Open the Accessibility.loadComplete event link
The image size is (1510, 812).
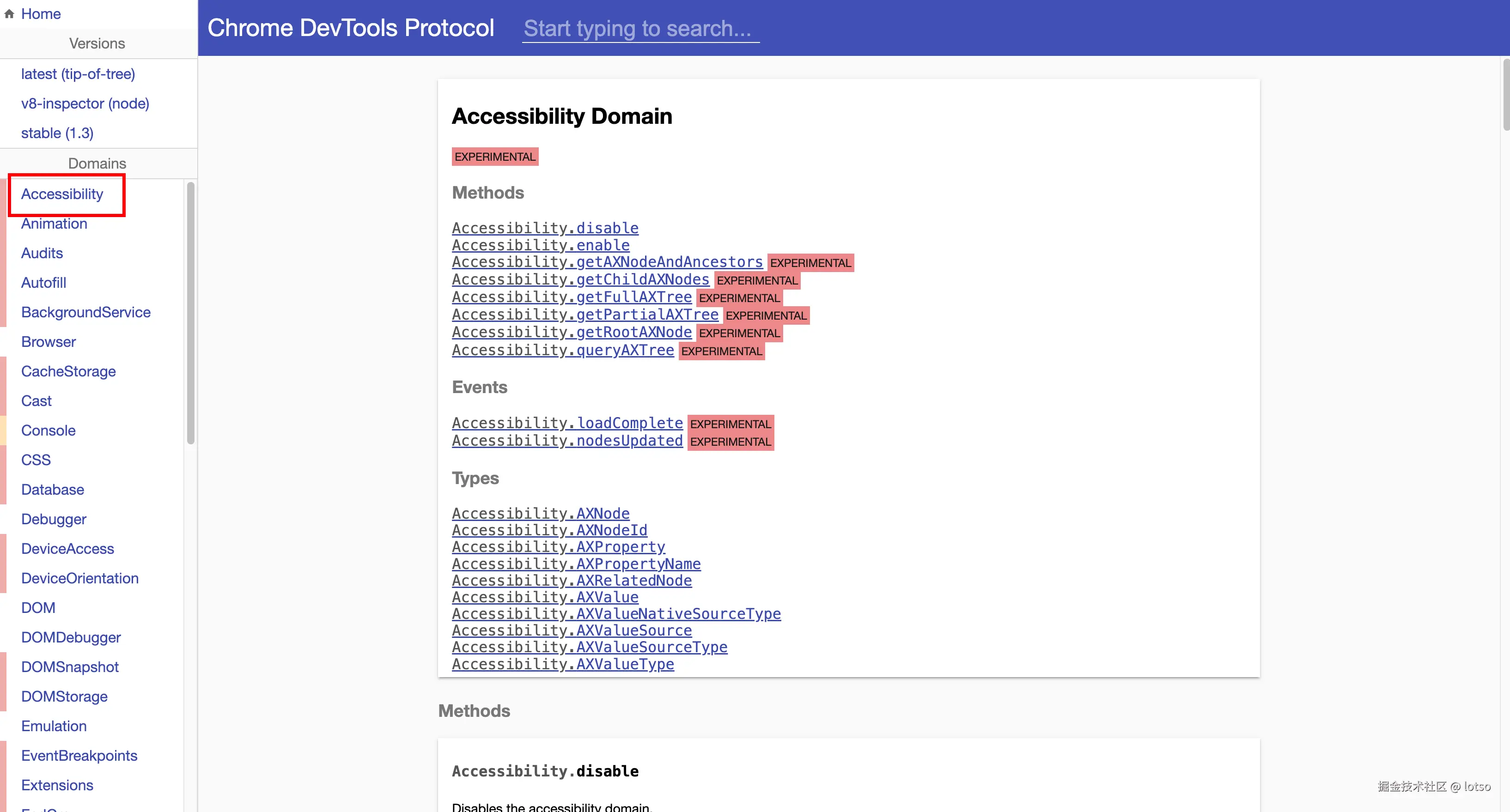(567, 423)
